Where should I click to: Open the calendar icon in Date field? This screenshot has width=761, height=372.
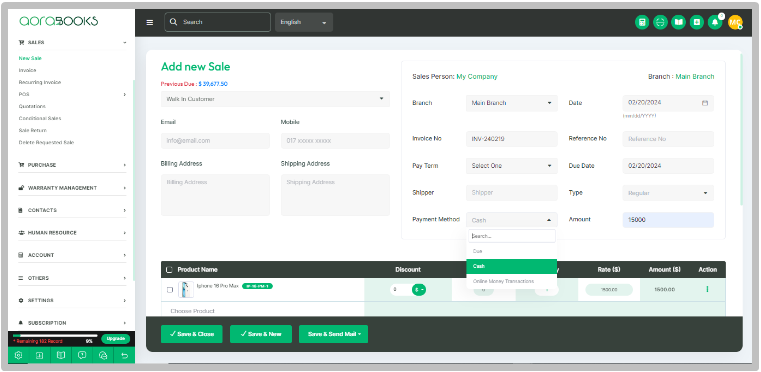pos(705,103)
